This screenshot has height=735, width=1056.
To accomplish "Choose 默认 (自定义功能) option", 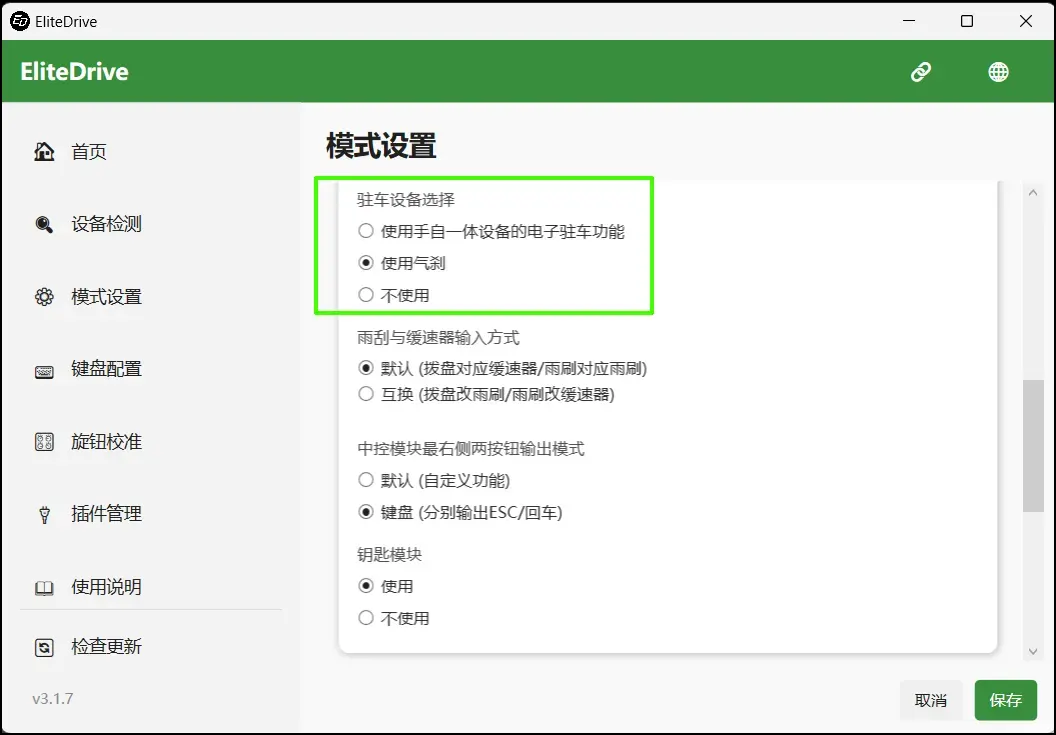I will pyautogui.click(x=434, y=480).
